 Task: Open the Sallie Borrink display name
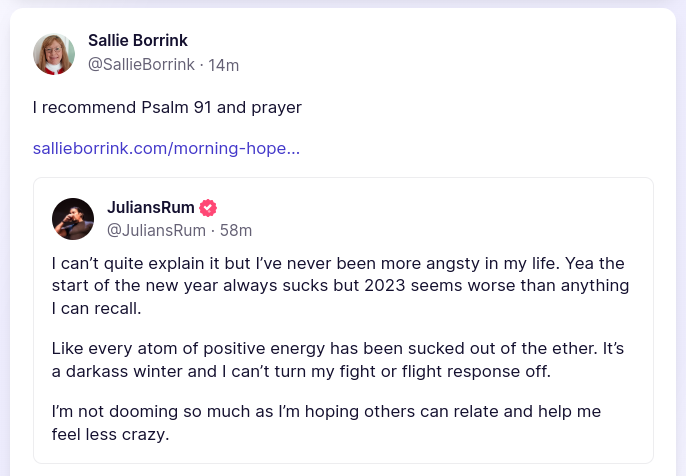coord(138,41)
